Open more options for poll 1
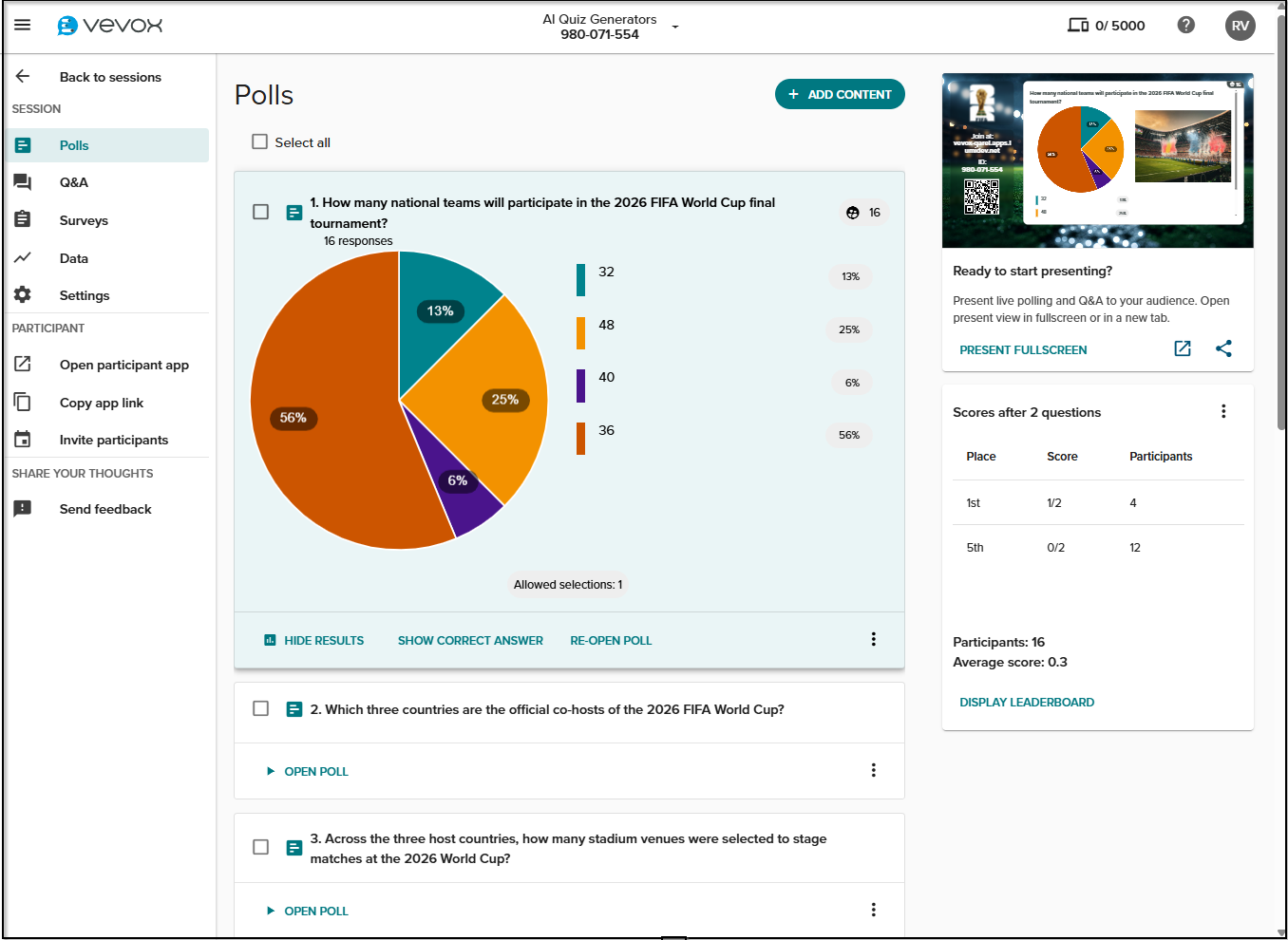Screen dimensions: 1288x940 pyautogui.click(x=873, y=639)
